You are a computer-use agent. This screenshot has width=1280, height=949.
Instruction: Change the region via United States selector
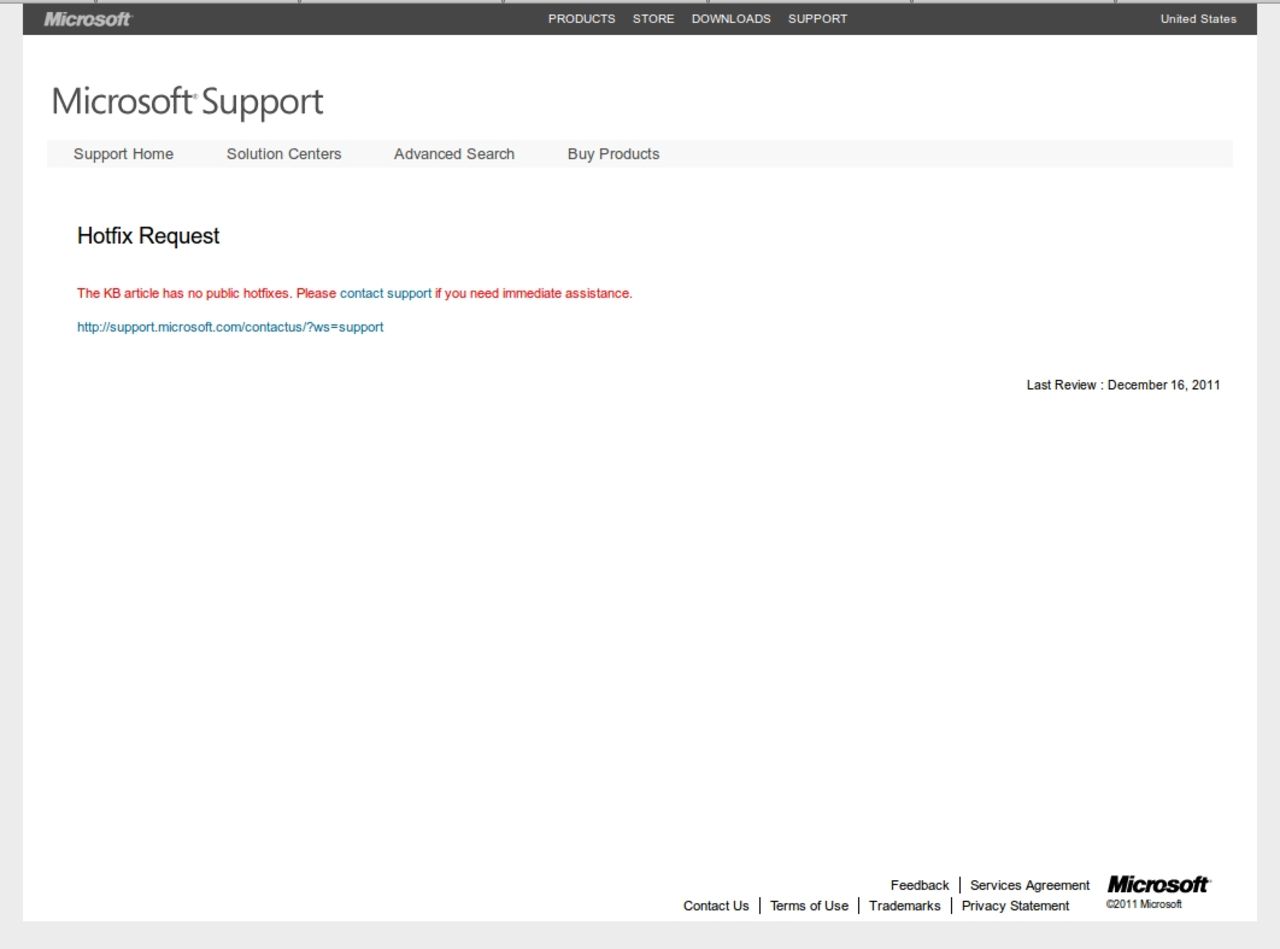1197,18
